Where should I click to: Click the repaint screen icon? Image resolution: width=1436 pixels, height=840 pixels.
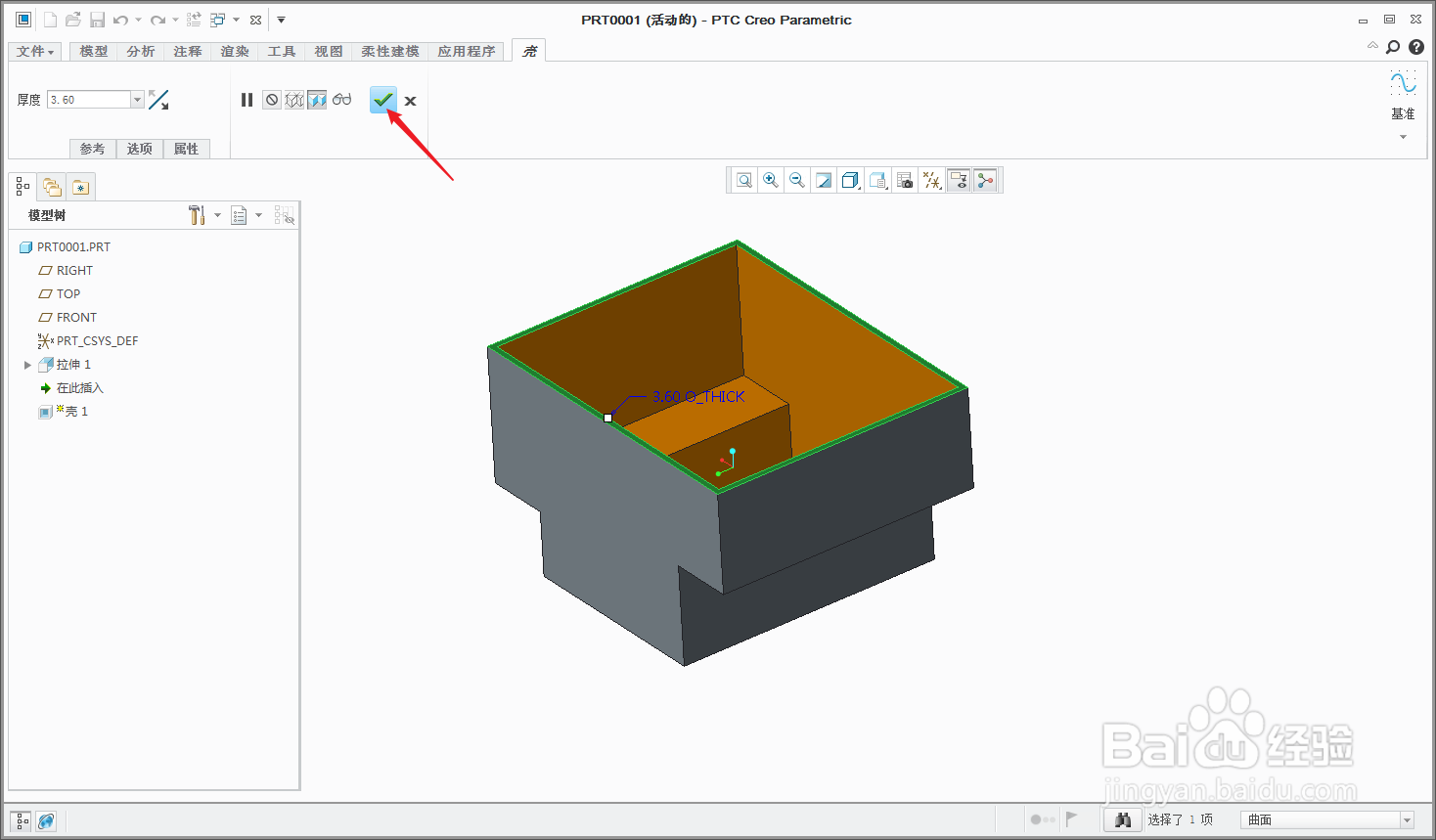[824, 180]
